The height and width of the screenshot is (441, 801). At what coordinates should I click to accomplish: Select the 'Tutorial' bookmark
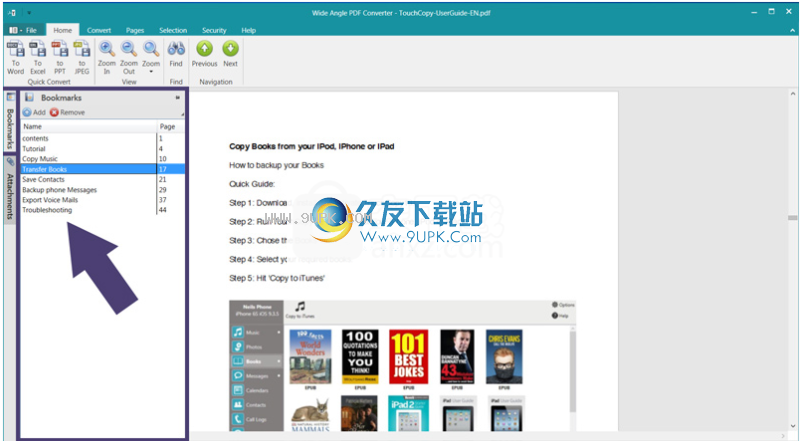pyautogui.click(x=34, y=149)
